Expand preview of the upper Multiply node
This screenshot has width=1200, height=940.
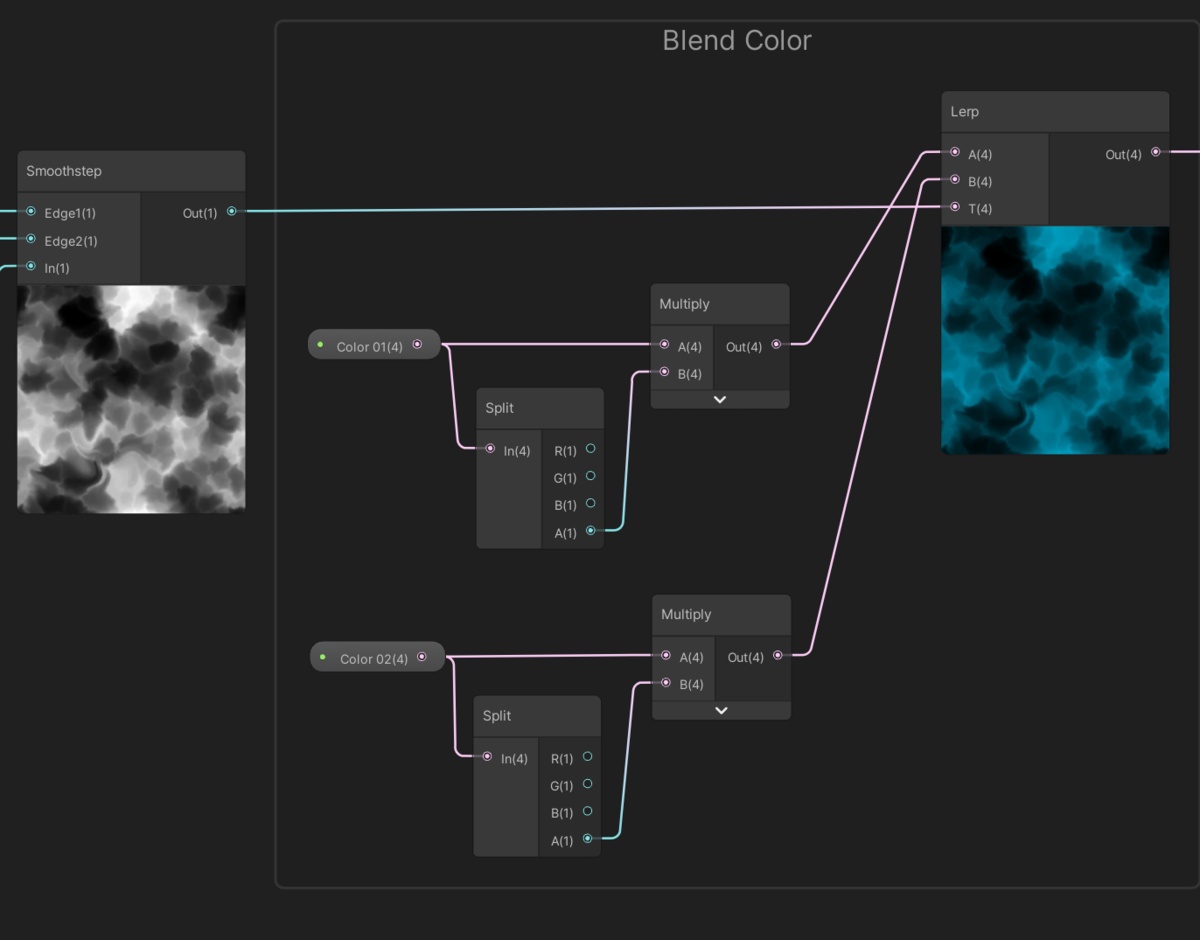click(720, 399)
